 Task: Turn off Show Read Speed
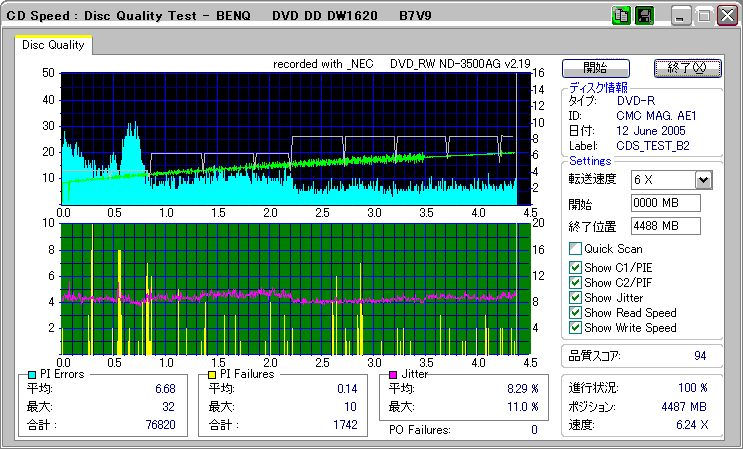(x=575, y=313)
